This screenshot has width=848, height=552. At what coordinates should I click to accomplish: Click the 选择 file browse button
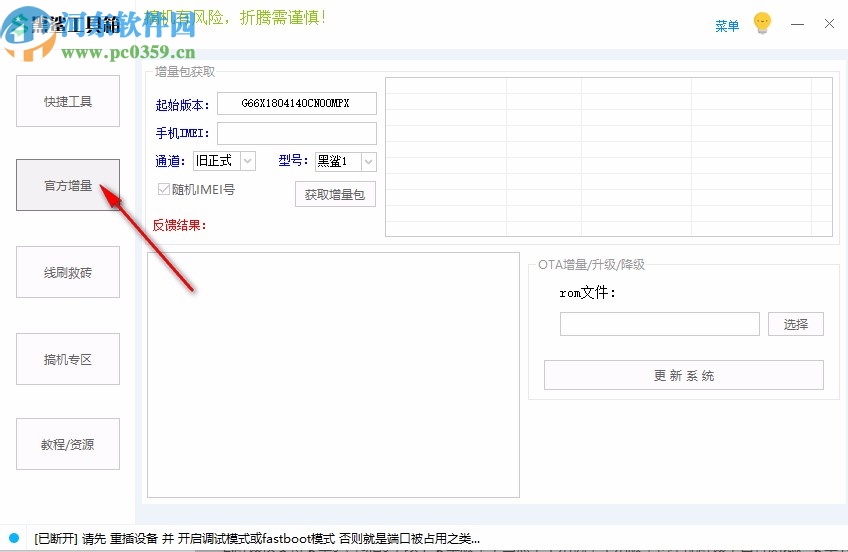pyautogui.click(x=796, y=324)
